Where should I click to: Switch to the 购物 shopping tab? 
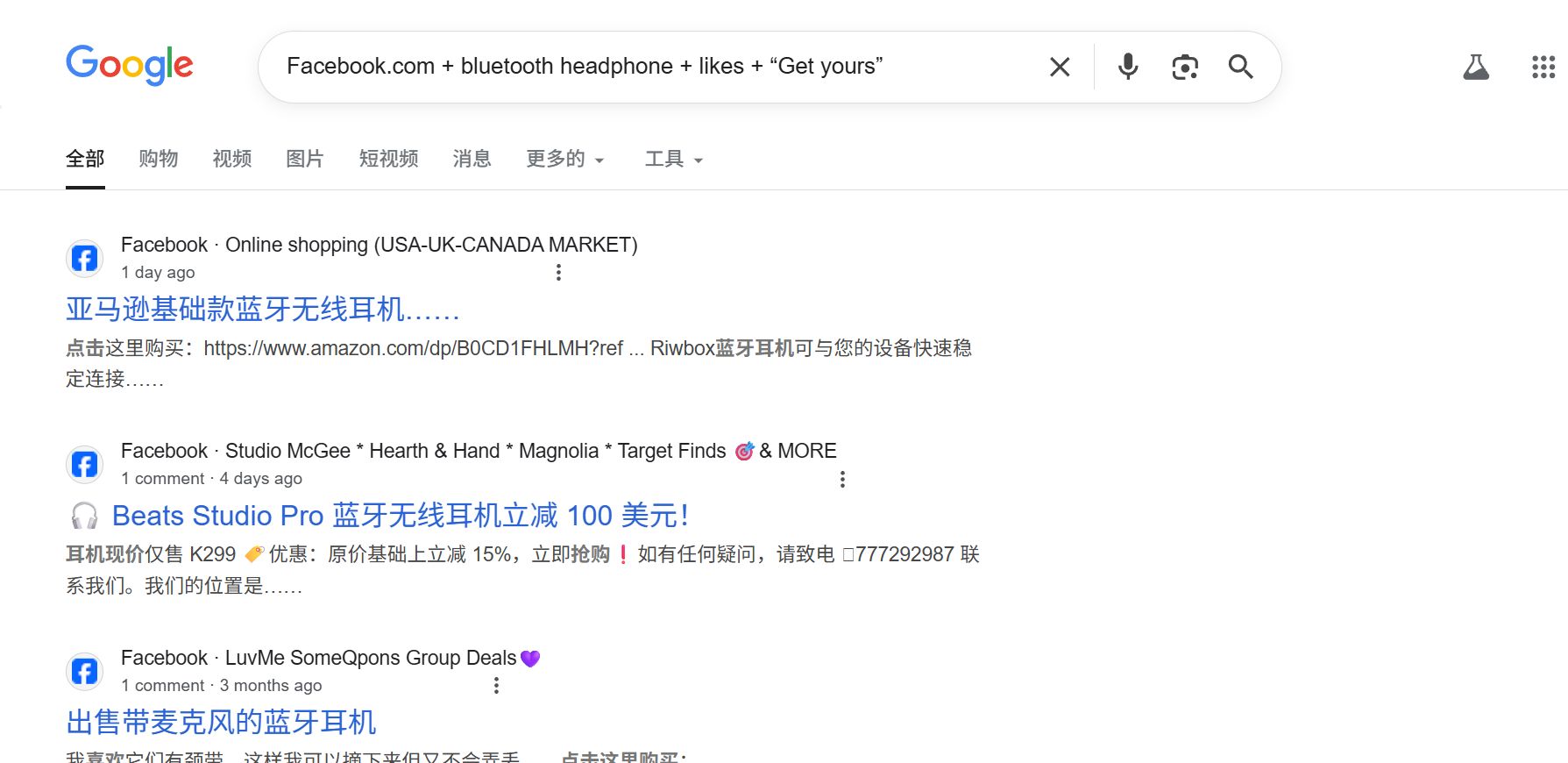(159, 159)
